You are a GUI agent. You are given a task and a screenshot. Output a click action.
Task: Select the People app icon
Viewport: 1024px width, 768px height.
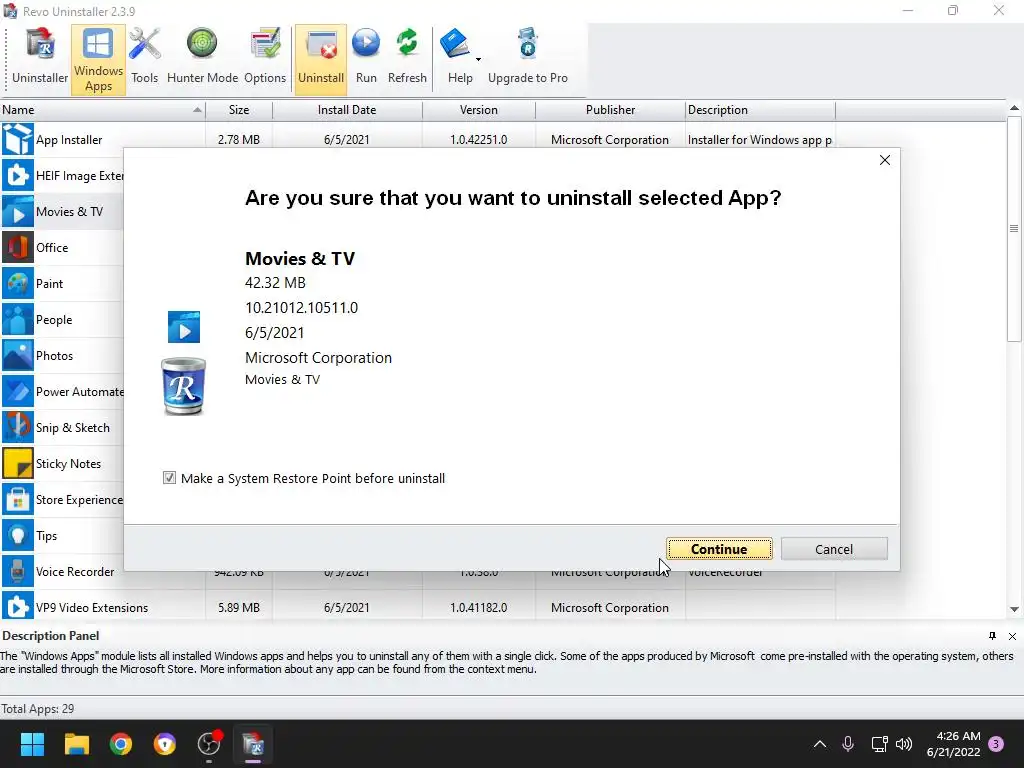(x=18, y=319)
